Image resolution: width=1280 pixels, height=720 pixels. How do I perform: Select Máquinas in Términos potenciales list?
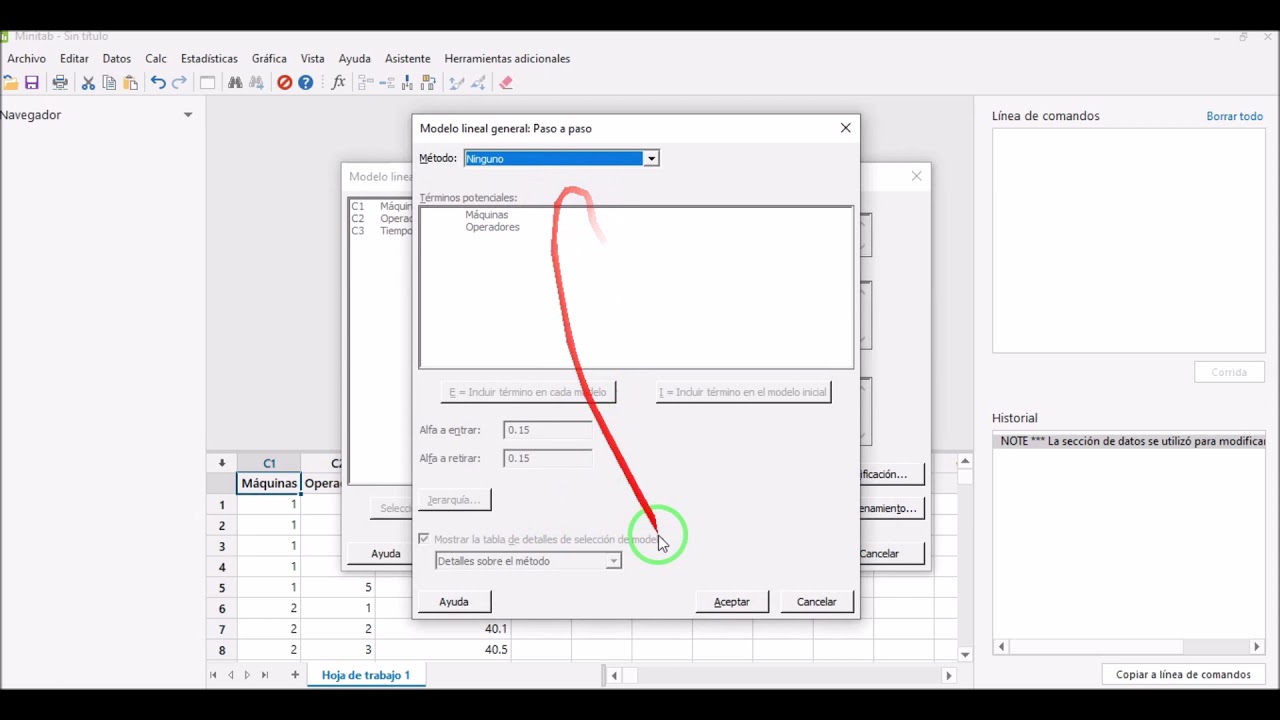[487, 215]
